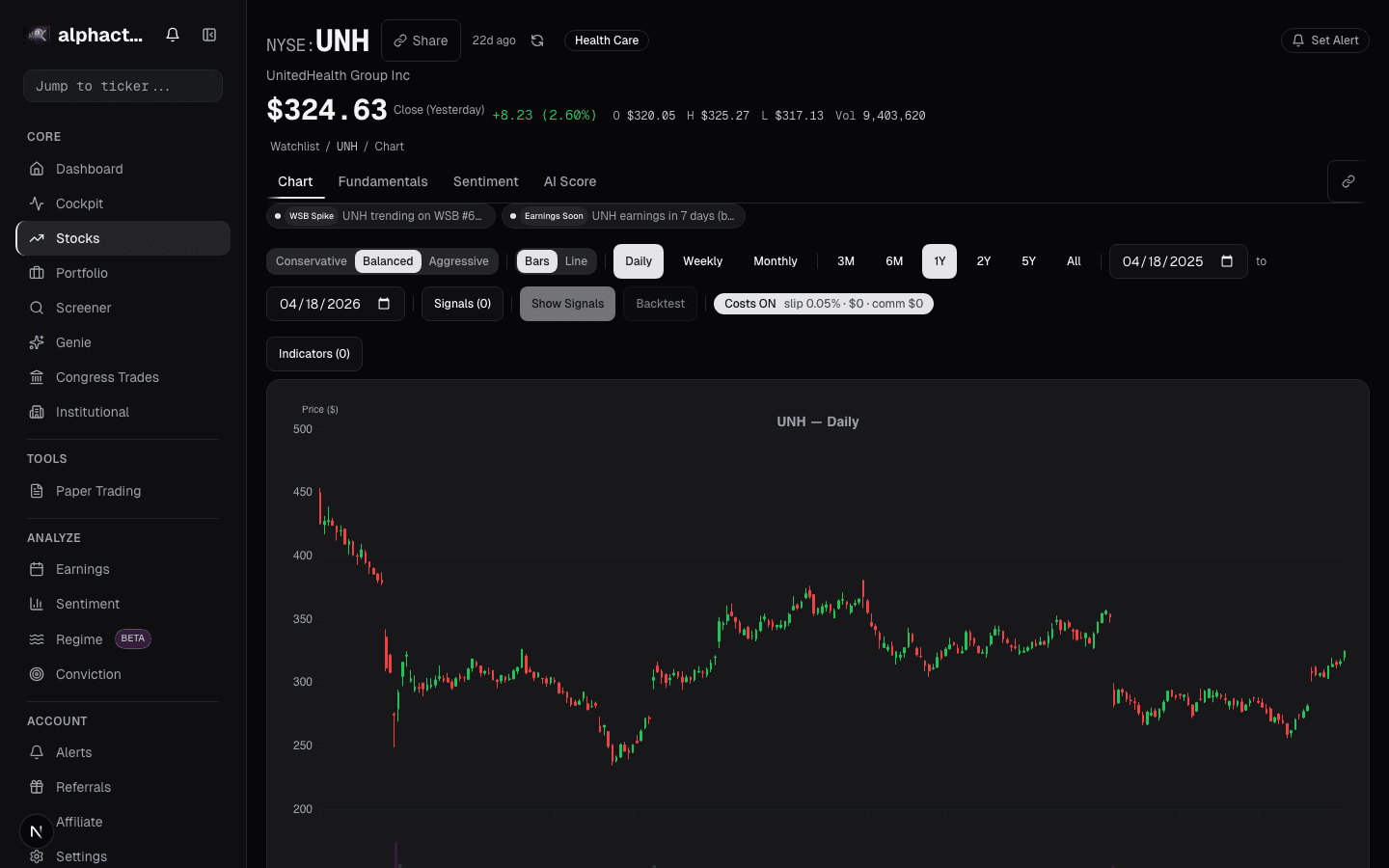Open the Signals (0) dropdown
The width and height of the screenshot is (1389, 868).
[x=462, y=304]
